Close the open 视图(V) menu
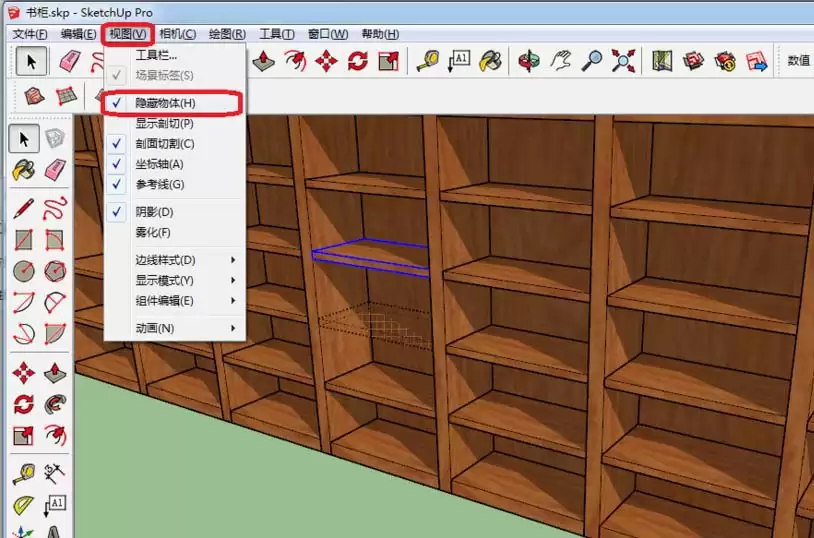The height and width of the screenshot is (538, 814). (x=128, y=34)
